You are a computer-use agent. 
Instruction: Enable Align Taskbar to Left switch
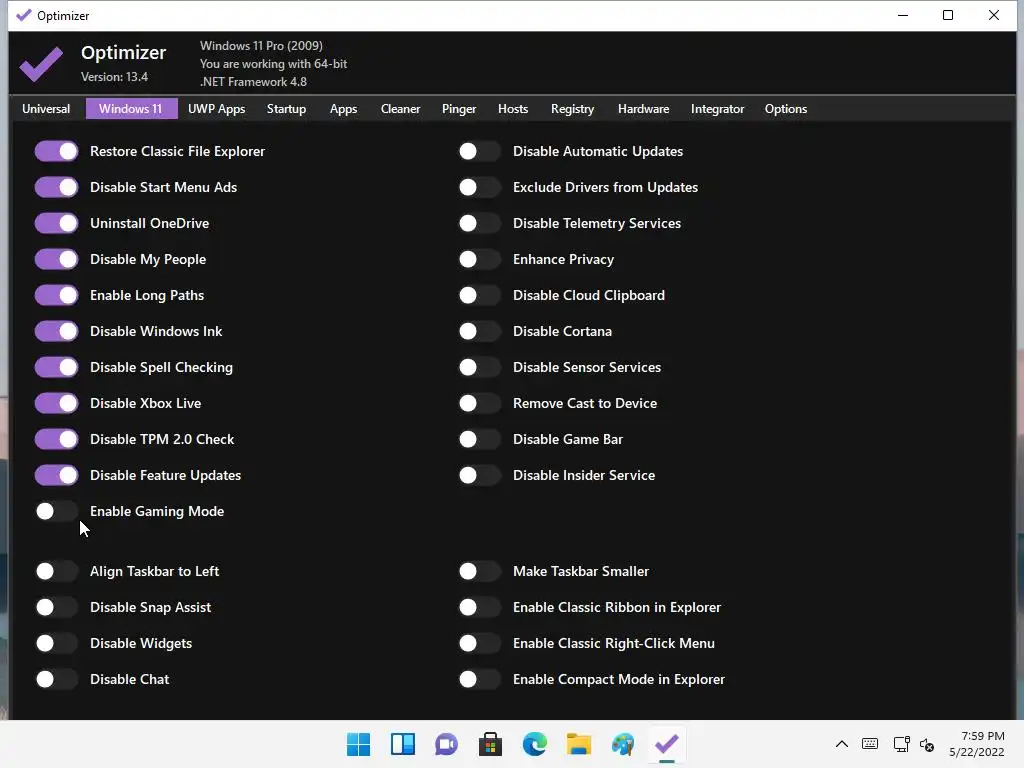coord(57,571)
